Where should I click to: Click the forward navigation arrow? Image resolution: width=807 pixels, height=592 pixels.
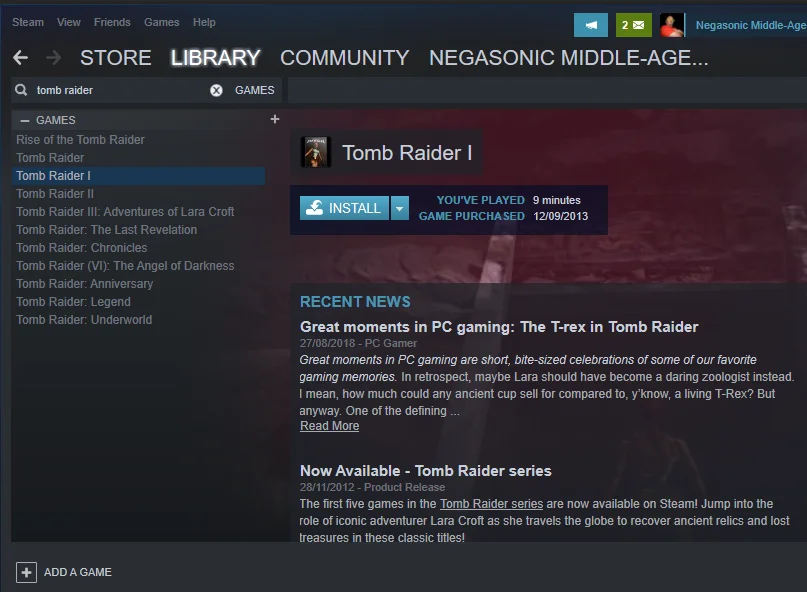click(53, 58)
